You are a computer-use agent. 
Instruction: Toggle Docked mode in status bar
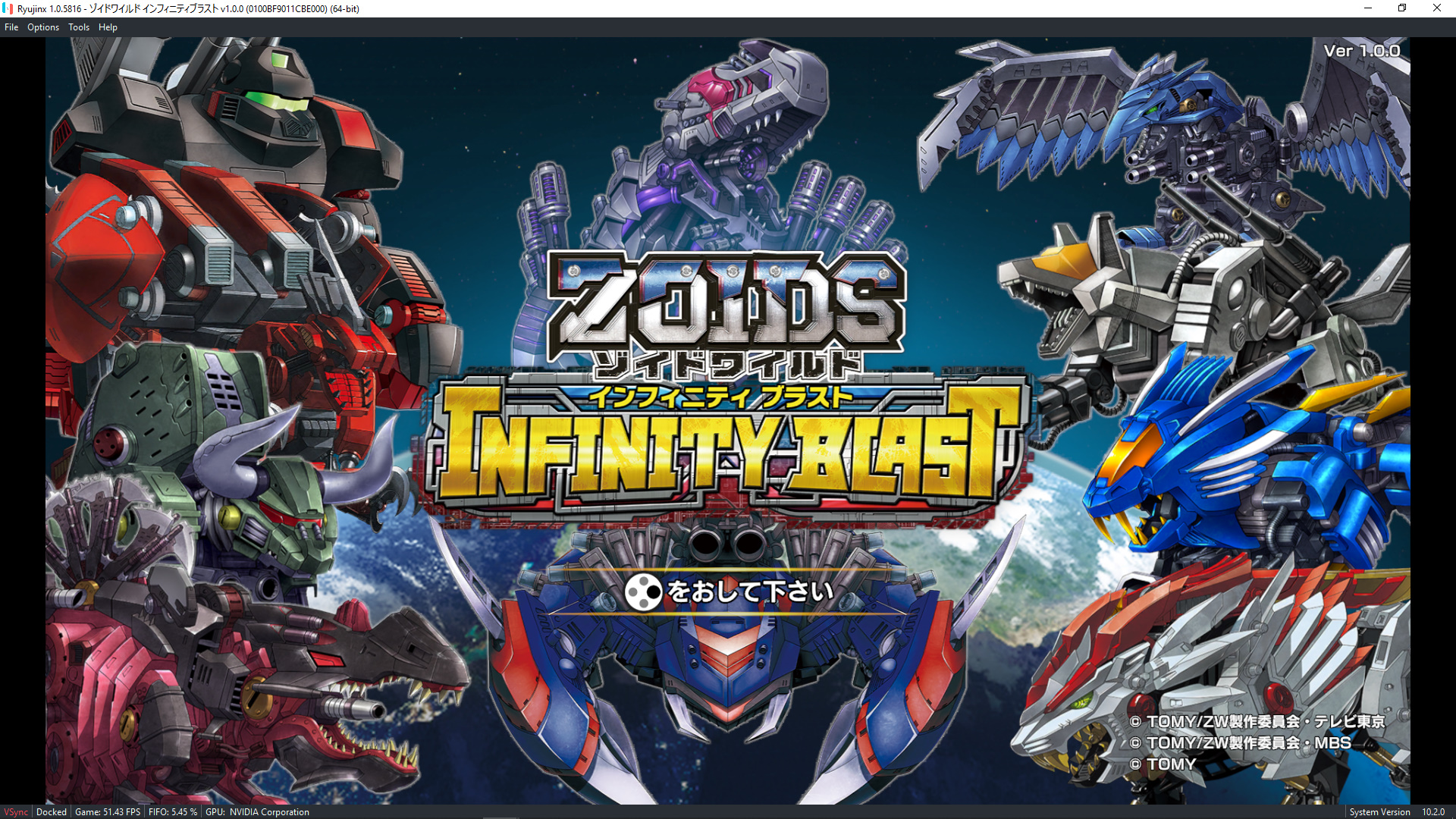(52, 811)
